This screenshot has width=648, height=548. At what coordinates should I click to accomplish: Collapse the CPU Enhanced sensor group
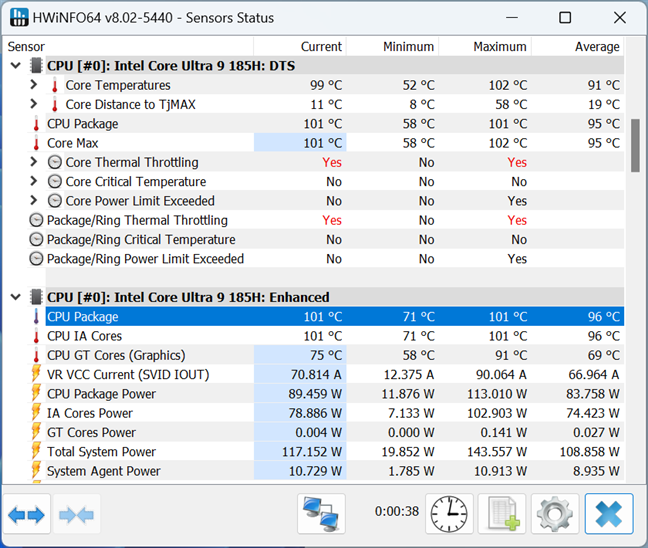16,297
